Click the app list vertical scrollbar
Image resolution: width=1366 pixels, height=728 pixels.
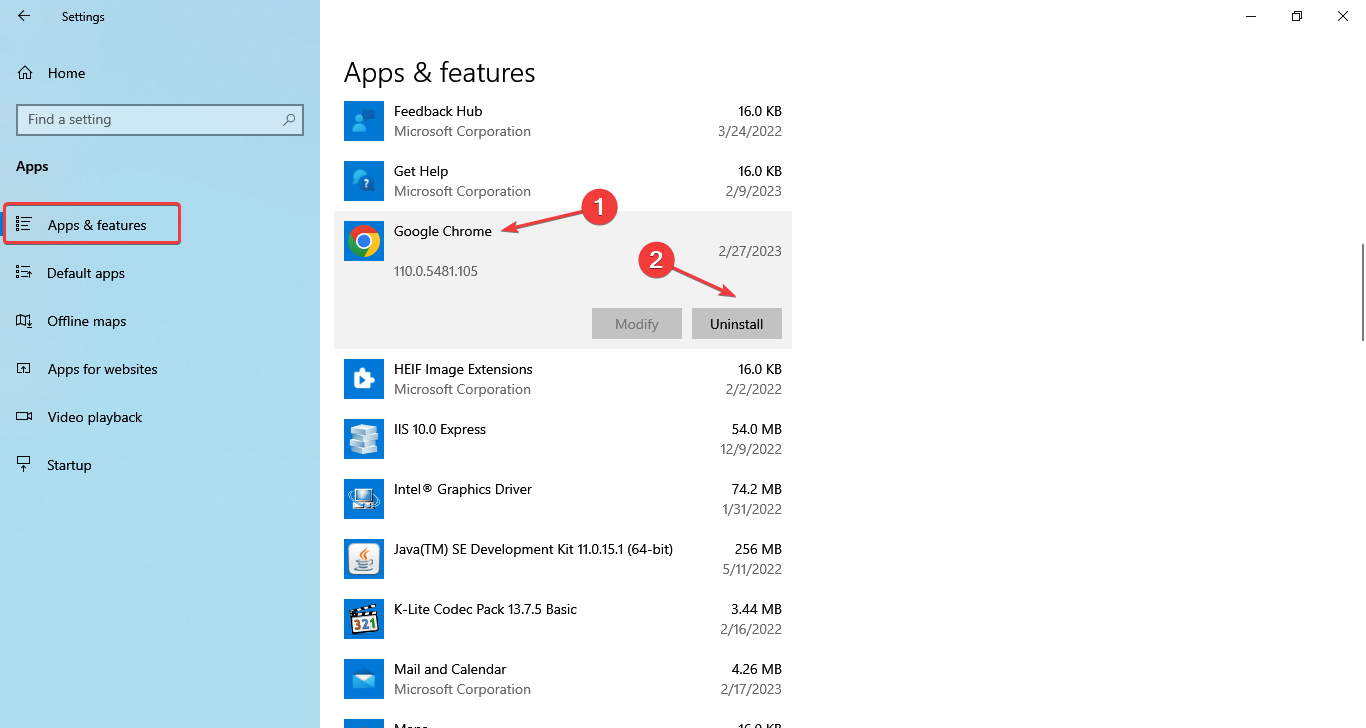click(x=1360, y=292)
